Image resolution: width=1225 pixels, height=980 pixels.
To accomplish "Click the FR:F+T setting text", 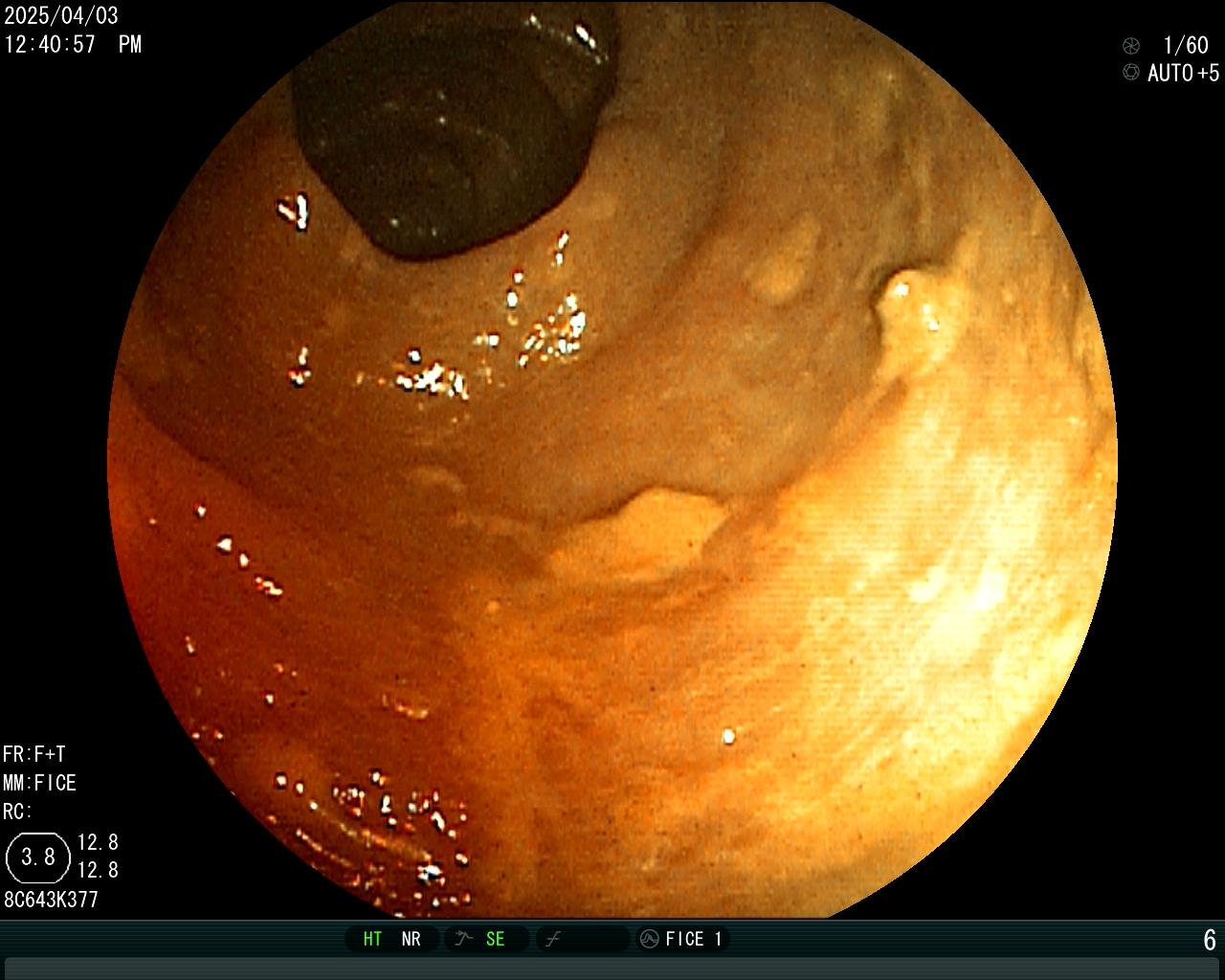I will coord(34,754).
